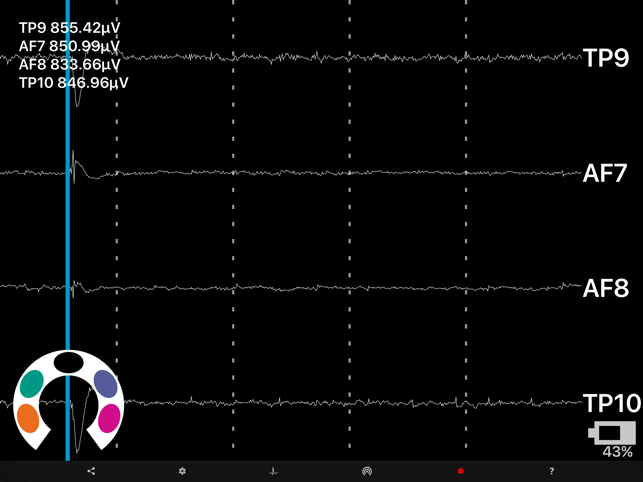Tap the battery indicator icon
Image resolution: width=643 pixels, height=482 pixels.
(x=613, y=433)
